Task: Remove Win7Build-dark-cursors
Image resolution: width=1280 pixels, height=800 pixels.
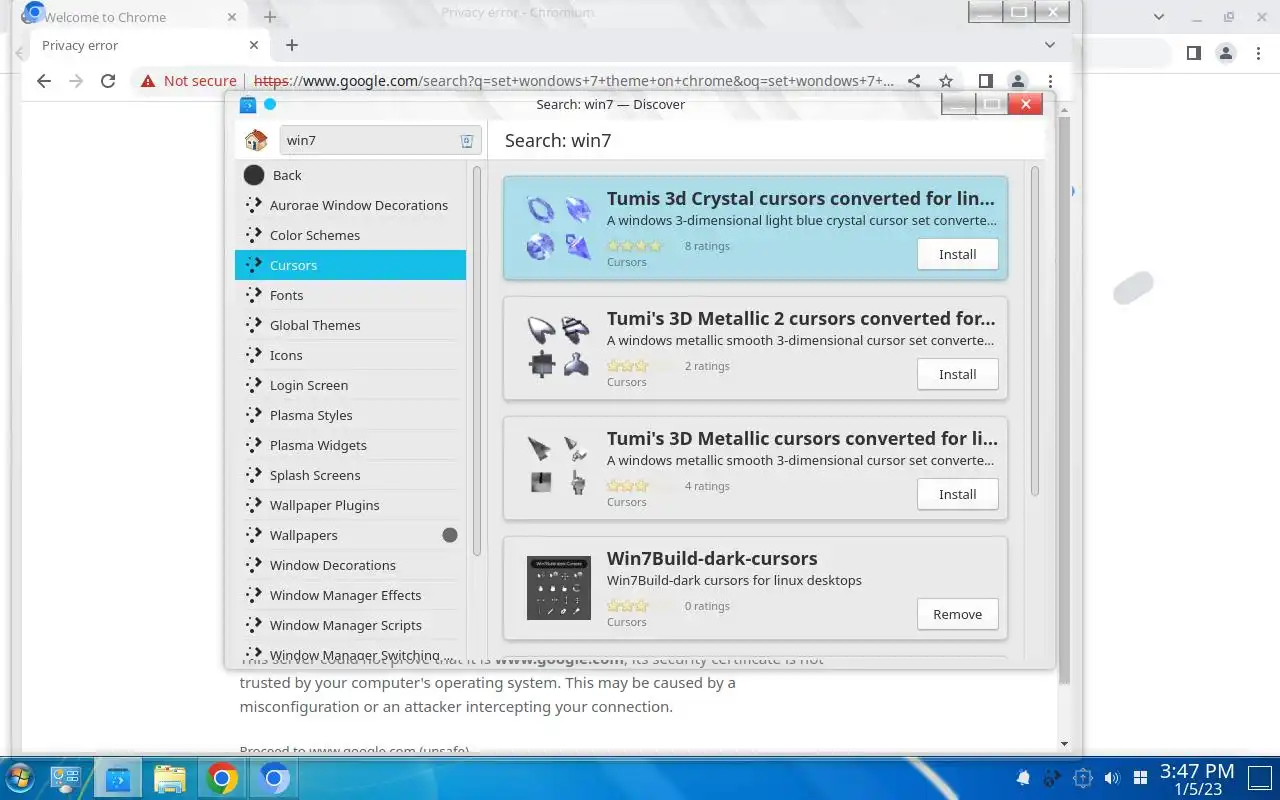Action: [x=957, y=614]
